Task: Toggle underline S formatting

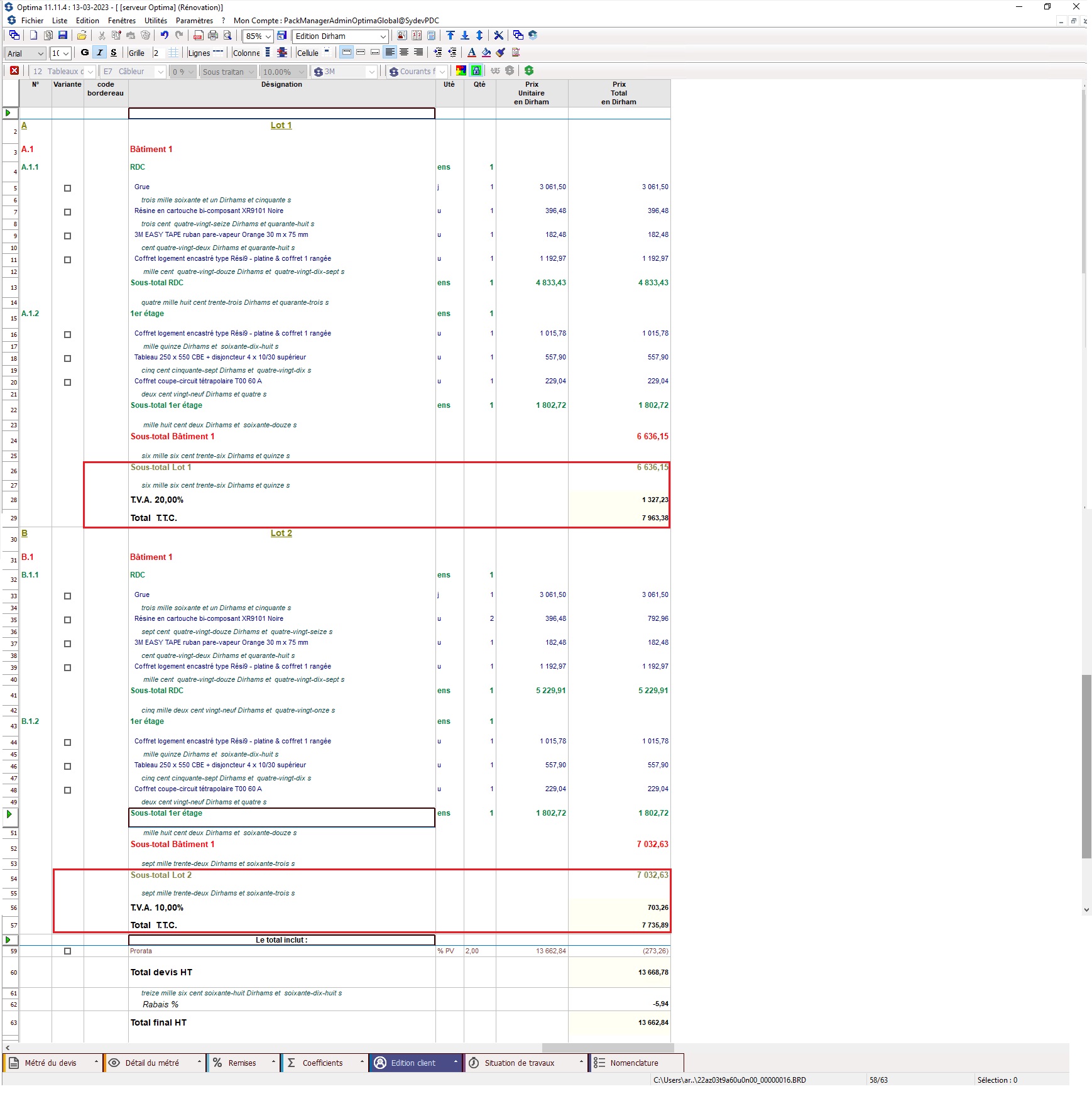Action: pyautogui.click(x=114, y=53)
